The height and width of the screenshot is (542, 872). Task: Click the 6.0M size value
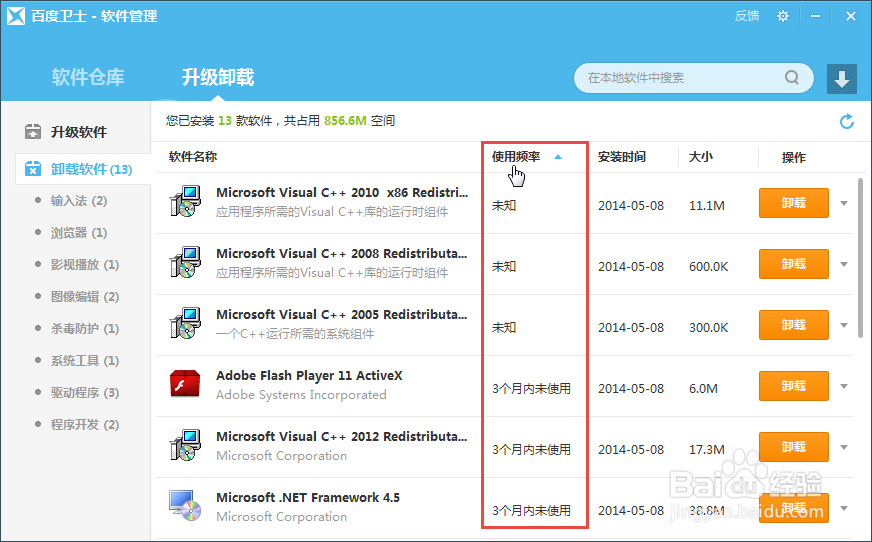tap(703, 389)
